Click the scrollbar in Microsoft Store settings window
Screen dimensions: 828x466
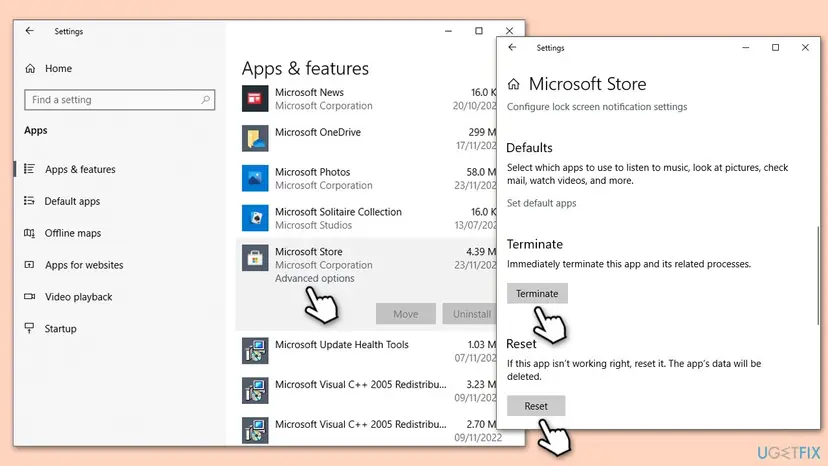tap(817, 275)
